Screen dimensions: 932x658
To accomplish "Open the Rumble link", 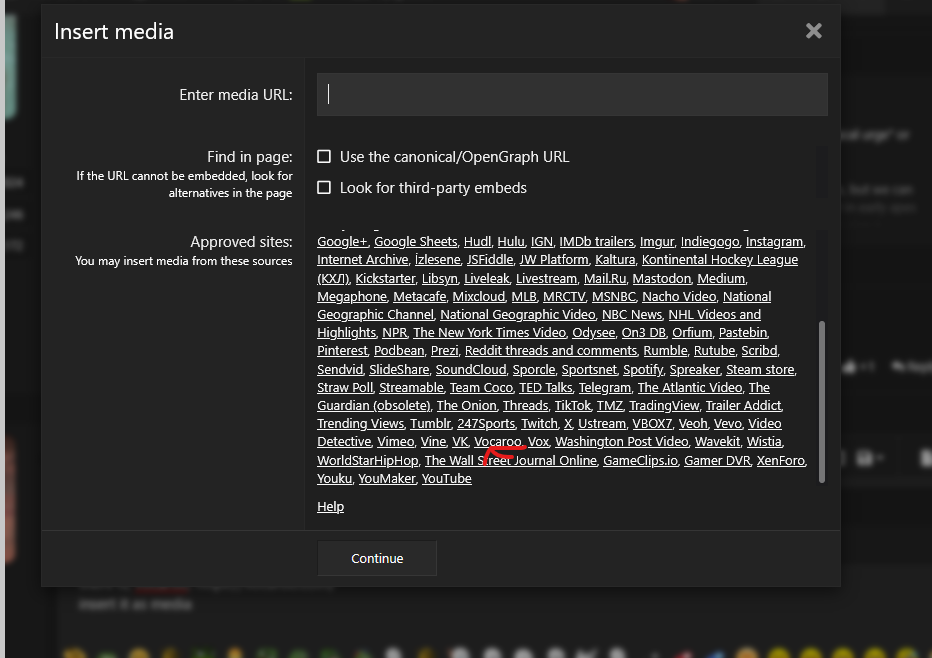I will click(665, 351).
